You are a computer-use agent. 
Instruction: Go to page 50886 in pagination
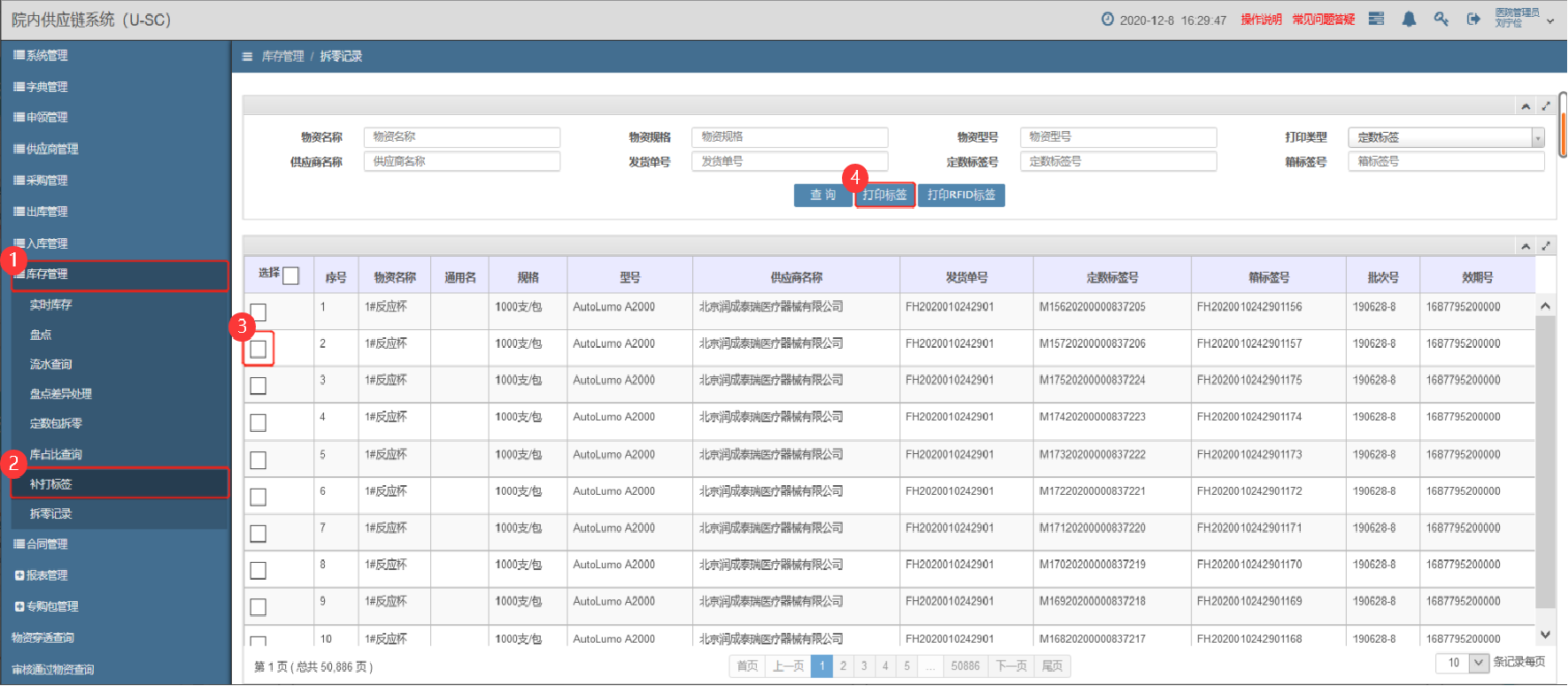[965, 666]
